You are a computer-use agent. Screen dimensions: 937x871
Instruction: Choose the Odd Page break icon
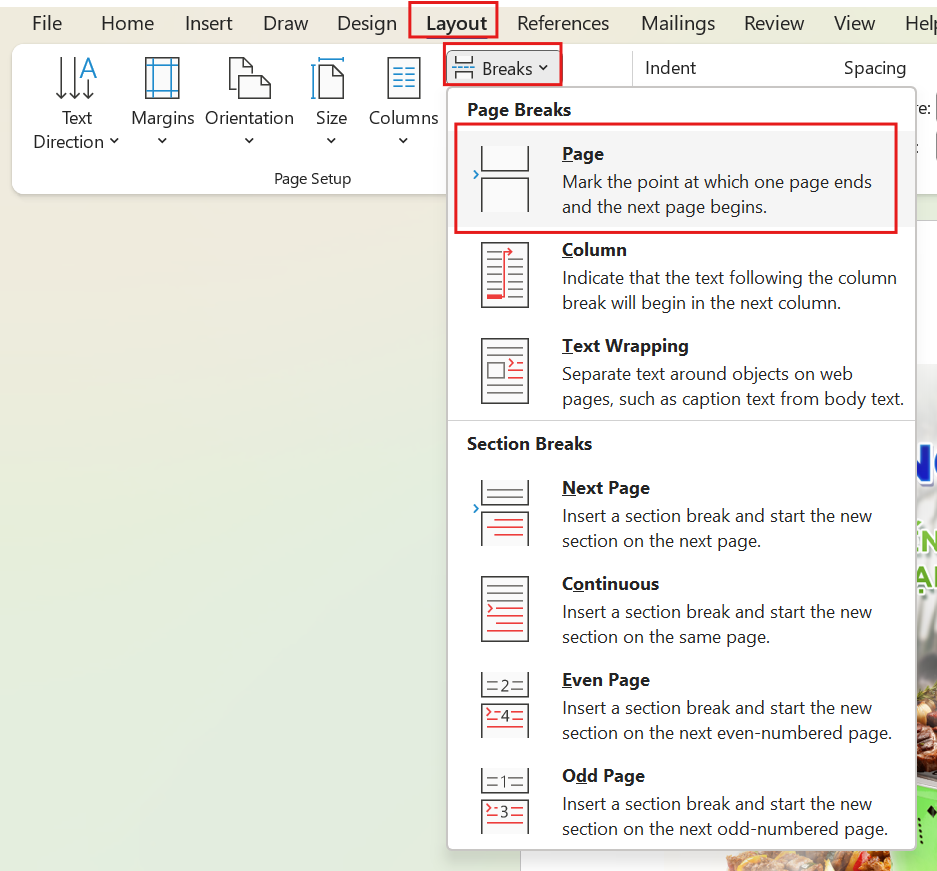[505, 801]
